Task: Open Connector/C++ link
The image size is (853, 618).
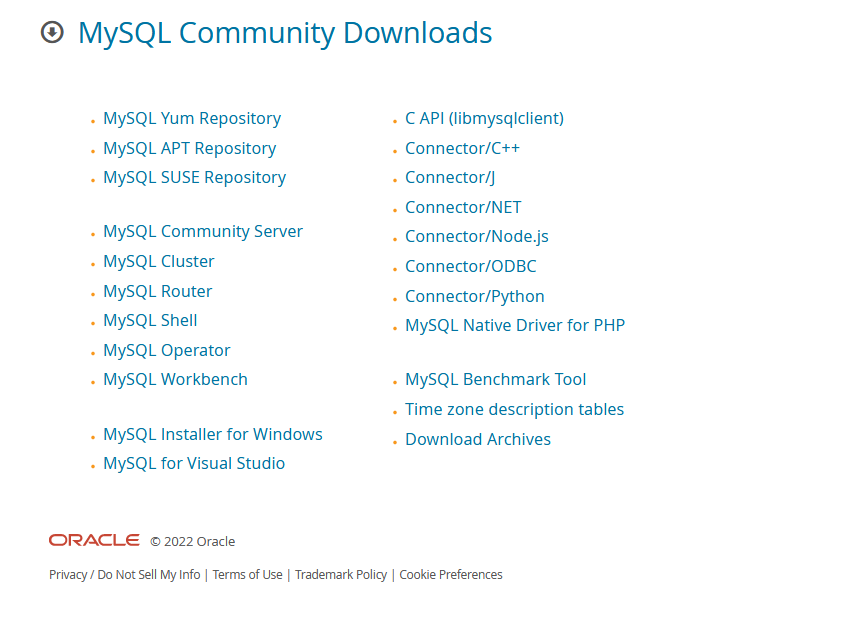Action: [462, 148]
